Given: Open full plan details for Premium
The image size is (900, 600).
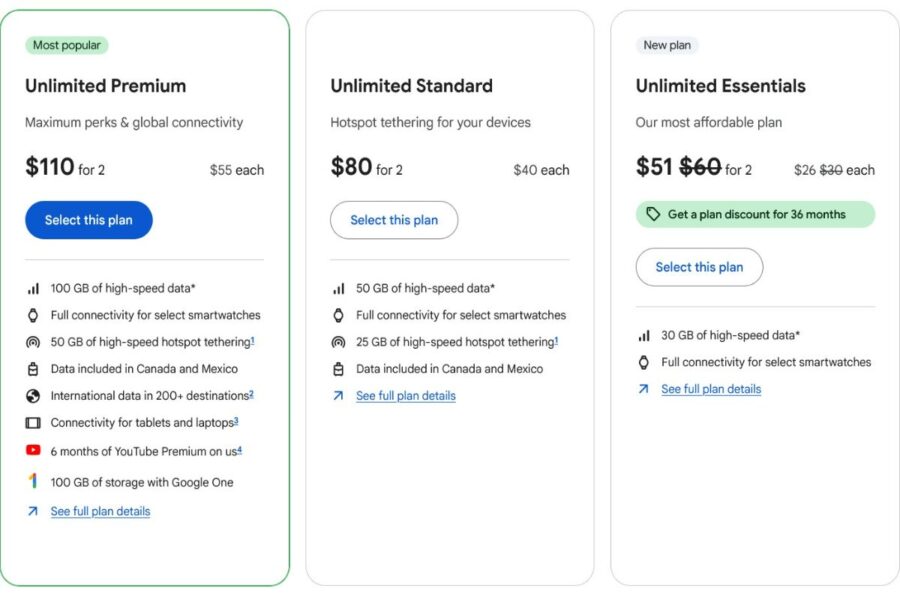Looking at the screenshot, I should pyautogui.click(x=100, y=511).
